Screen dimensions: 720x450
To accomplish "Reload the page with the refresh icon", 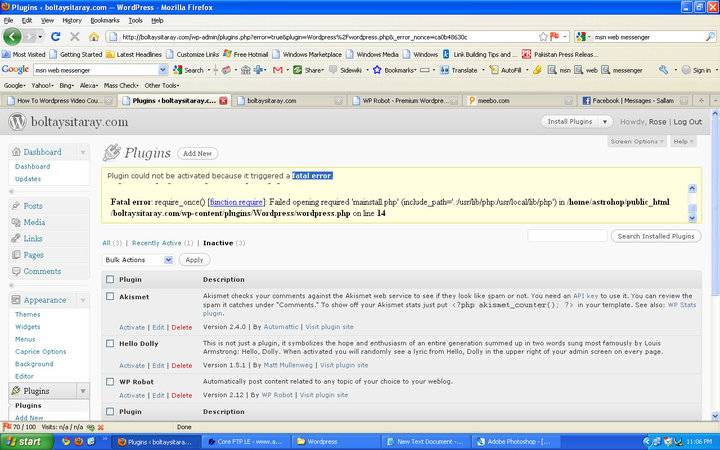I will click(55, 37).
